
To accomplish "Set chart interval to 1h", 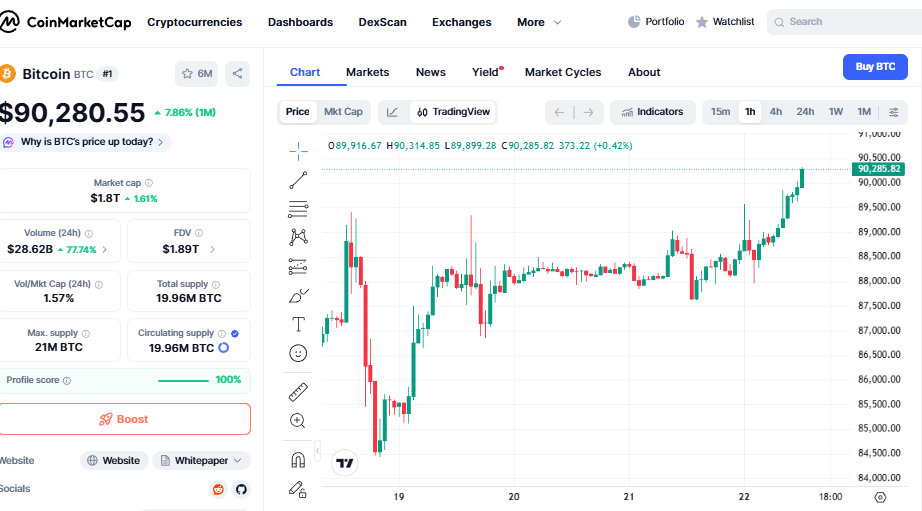I will [750, 112].
